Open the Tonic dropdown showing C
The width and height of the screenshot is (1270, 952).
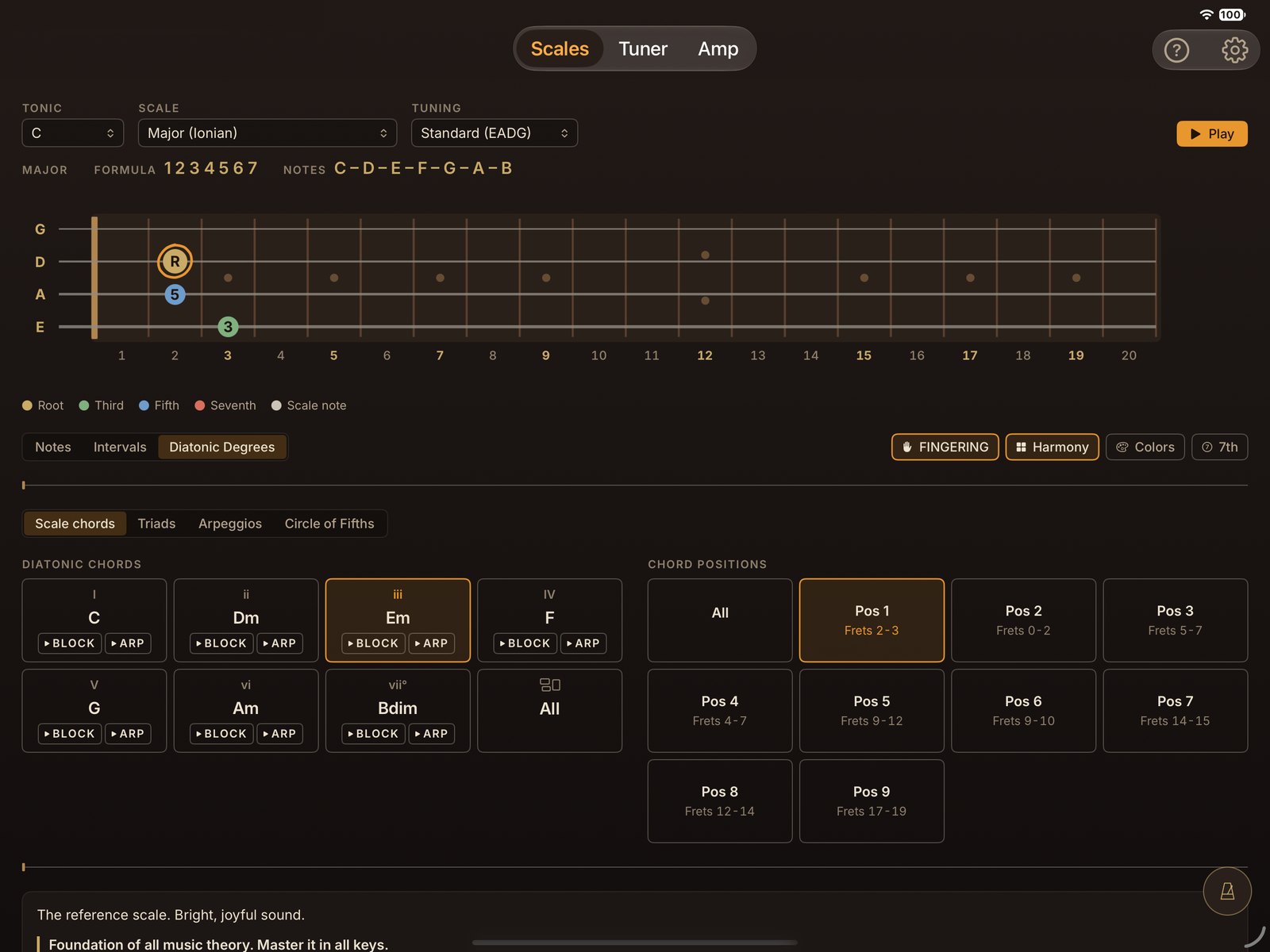73,132
